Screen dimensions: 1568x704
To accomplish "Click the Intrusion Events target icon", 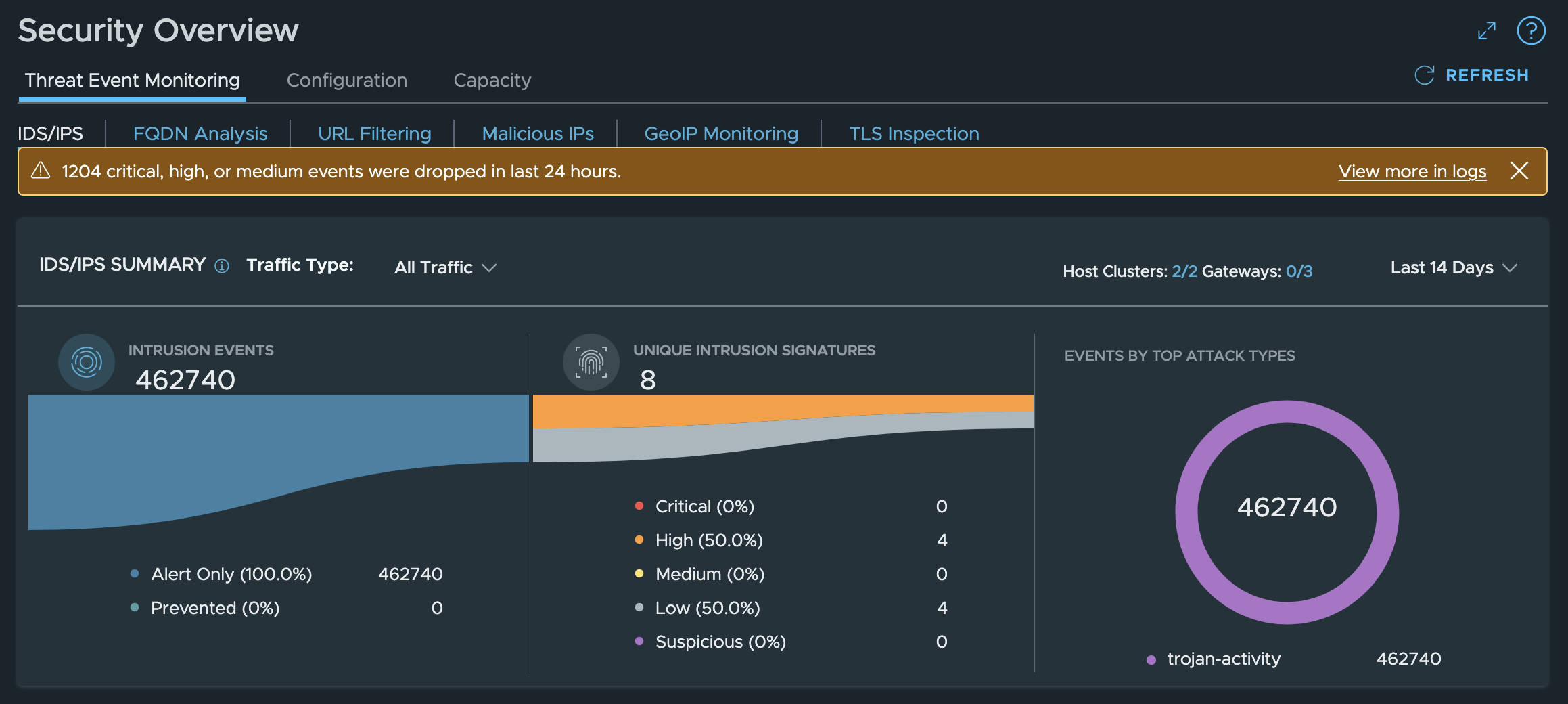I will click(87, 362).
